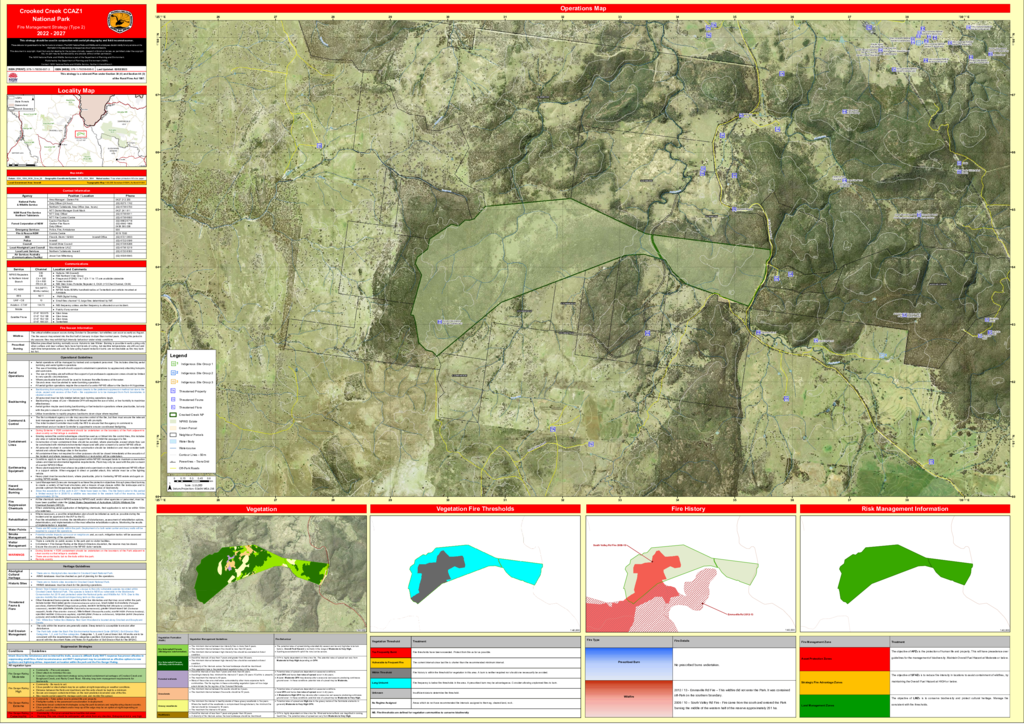Click the cyan Long Unburnt threshold swatch
Image resolution: width=1024 pixels, height=724 pixels.
pyautogui.click(x=391, y=682)
